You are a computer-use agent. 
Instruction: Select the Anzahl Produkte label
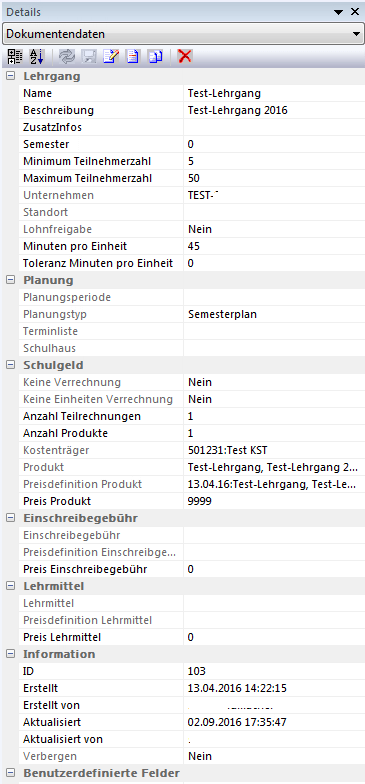coord(66,434)
